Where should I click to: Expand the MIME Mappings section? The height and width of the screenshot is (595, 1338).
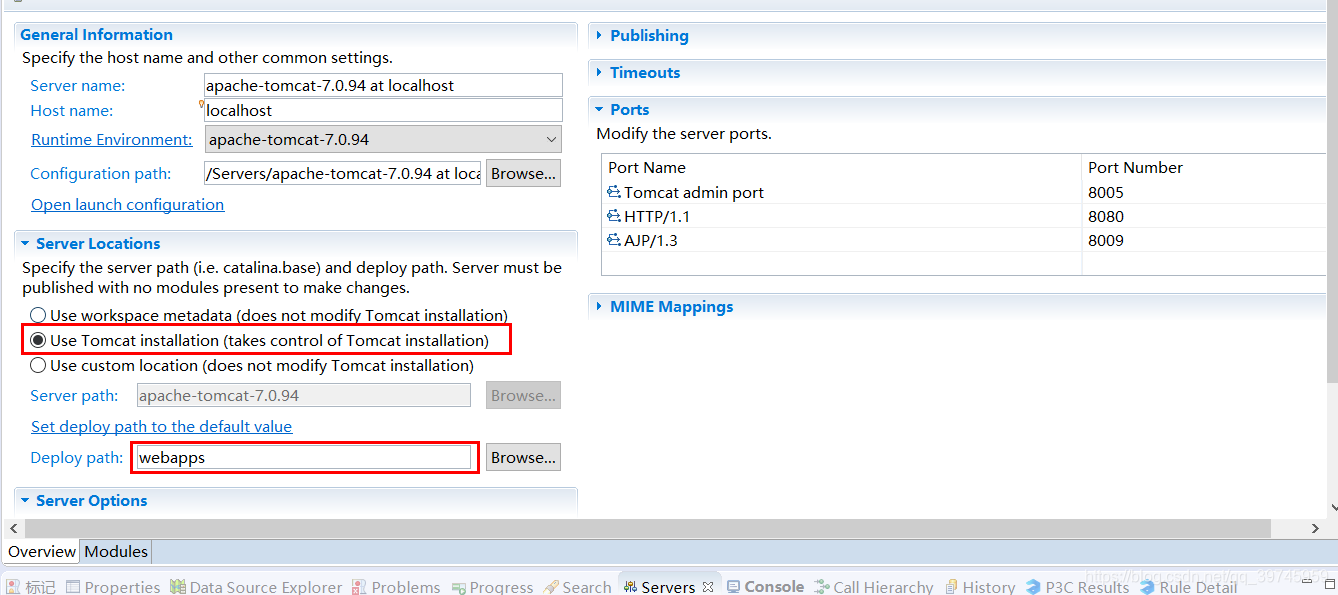tap(600, 307)
